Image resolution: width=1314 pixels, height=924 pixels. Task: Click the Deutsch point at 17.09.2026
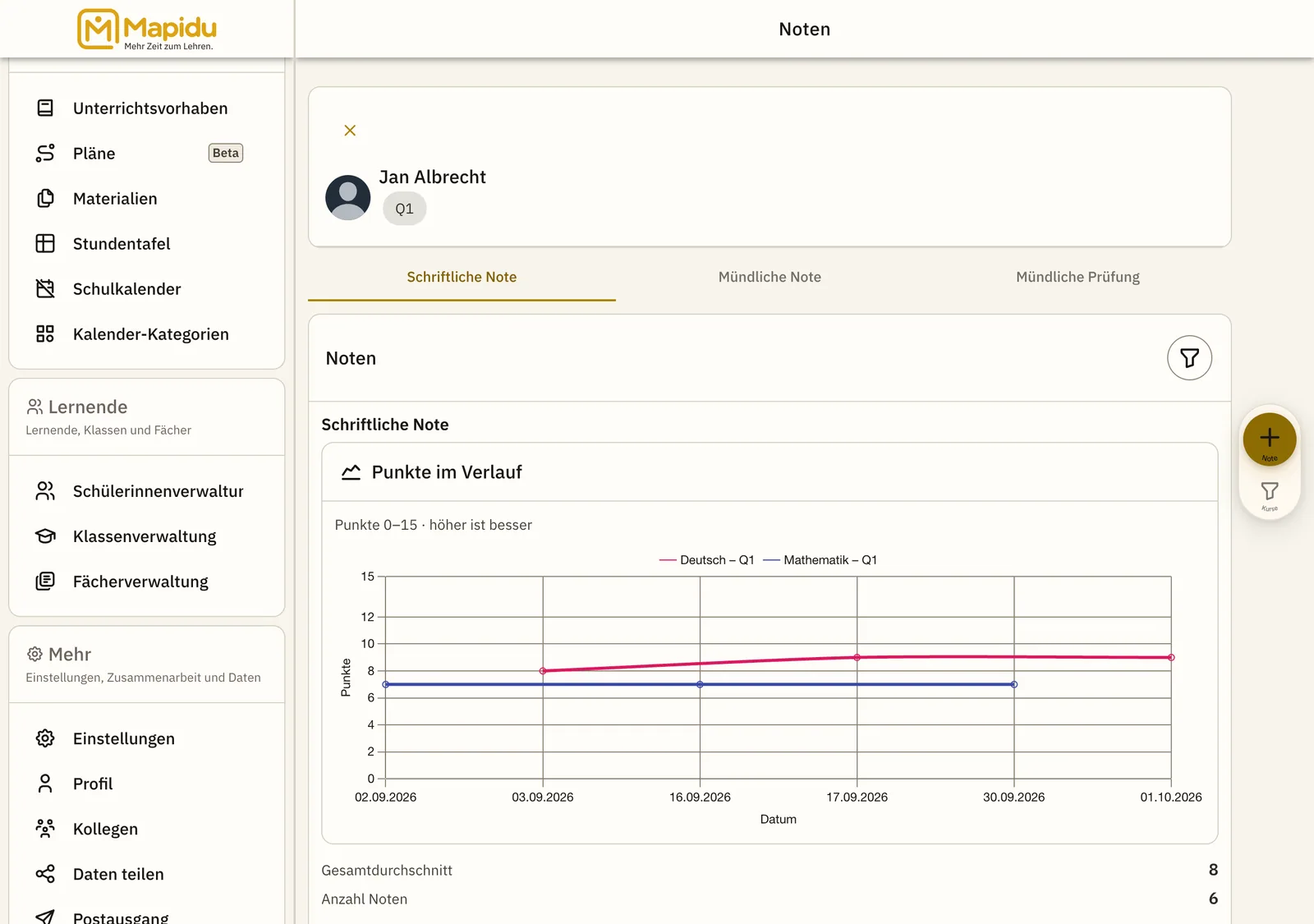point(857,657)
